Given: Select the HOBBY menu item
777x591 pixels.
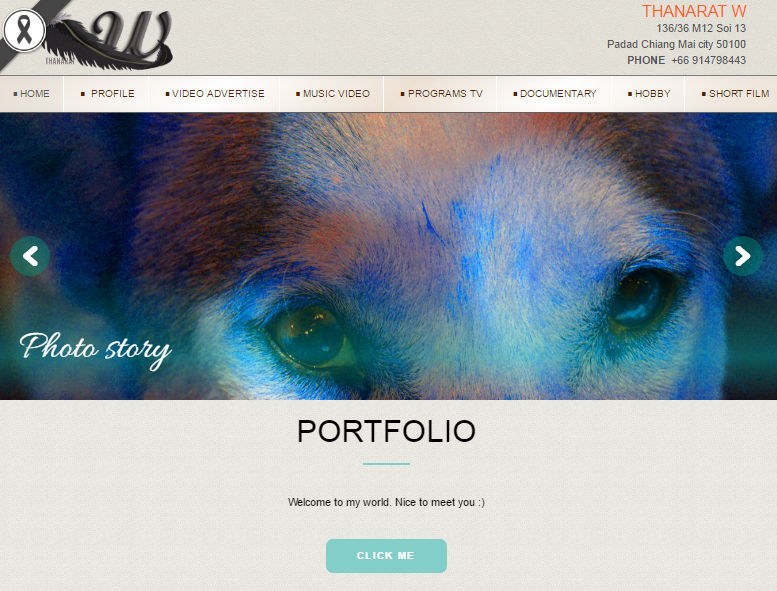Looking at the screenshot, I should coord(649,94).
